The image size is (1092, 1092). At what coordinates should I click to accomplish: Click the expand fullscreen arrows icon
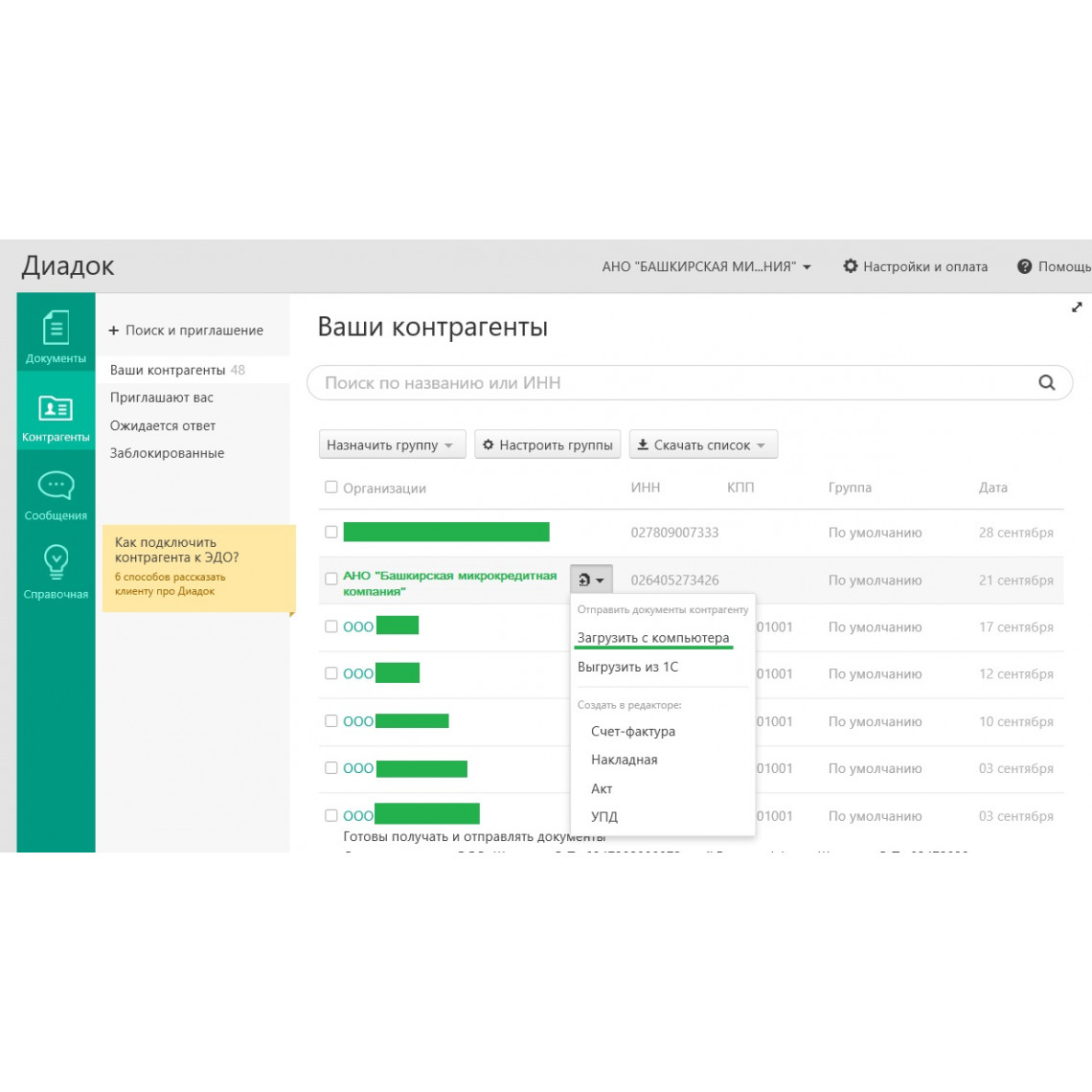[1077, 307]
